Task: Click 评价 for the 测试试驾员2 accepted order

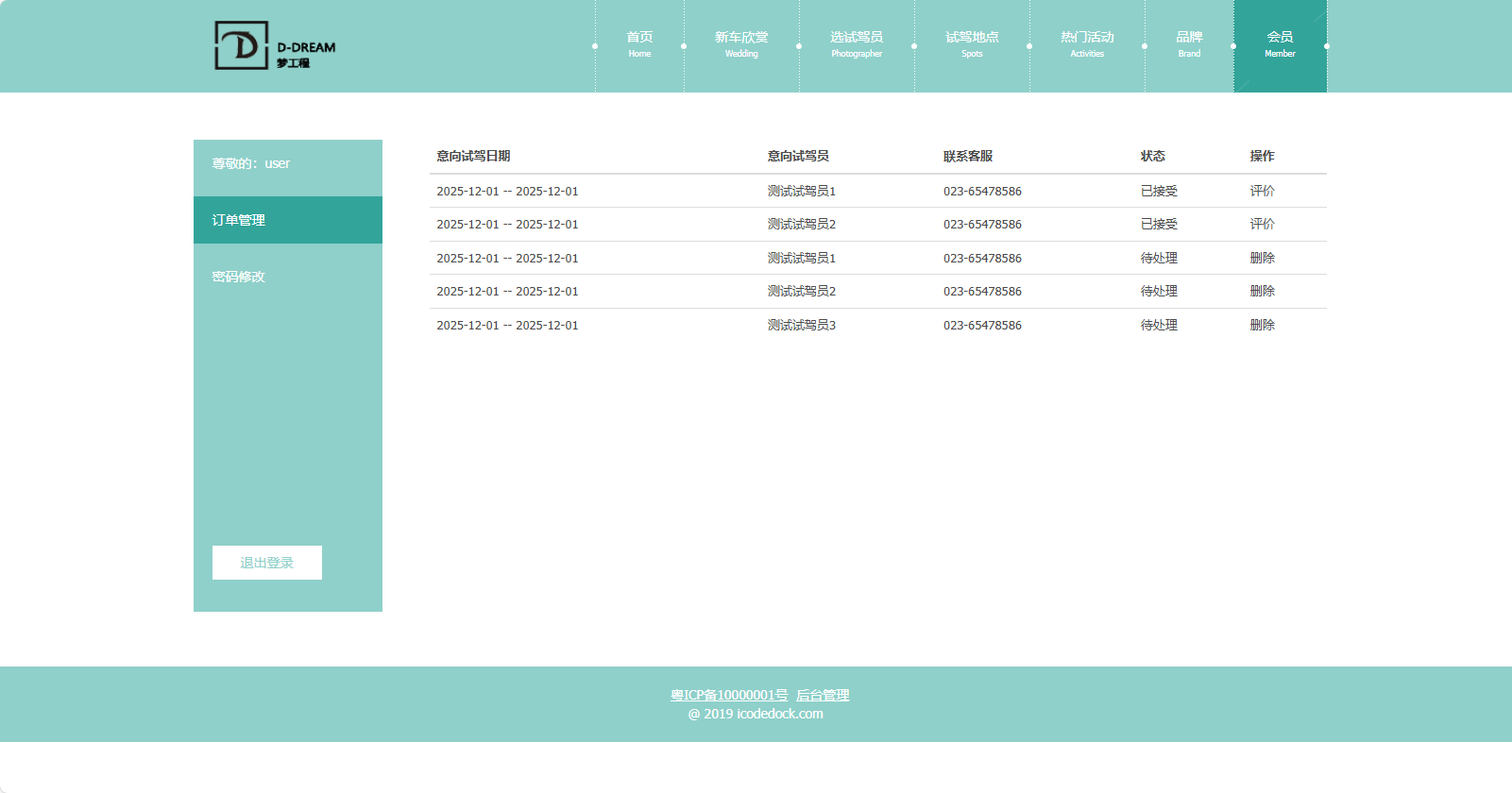Action: (1262, 224)
